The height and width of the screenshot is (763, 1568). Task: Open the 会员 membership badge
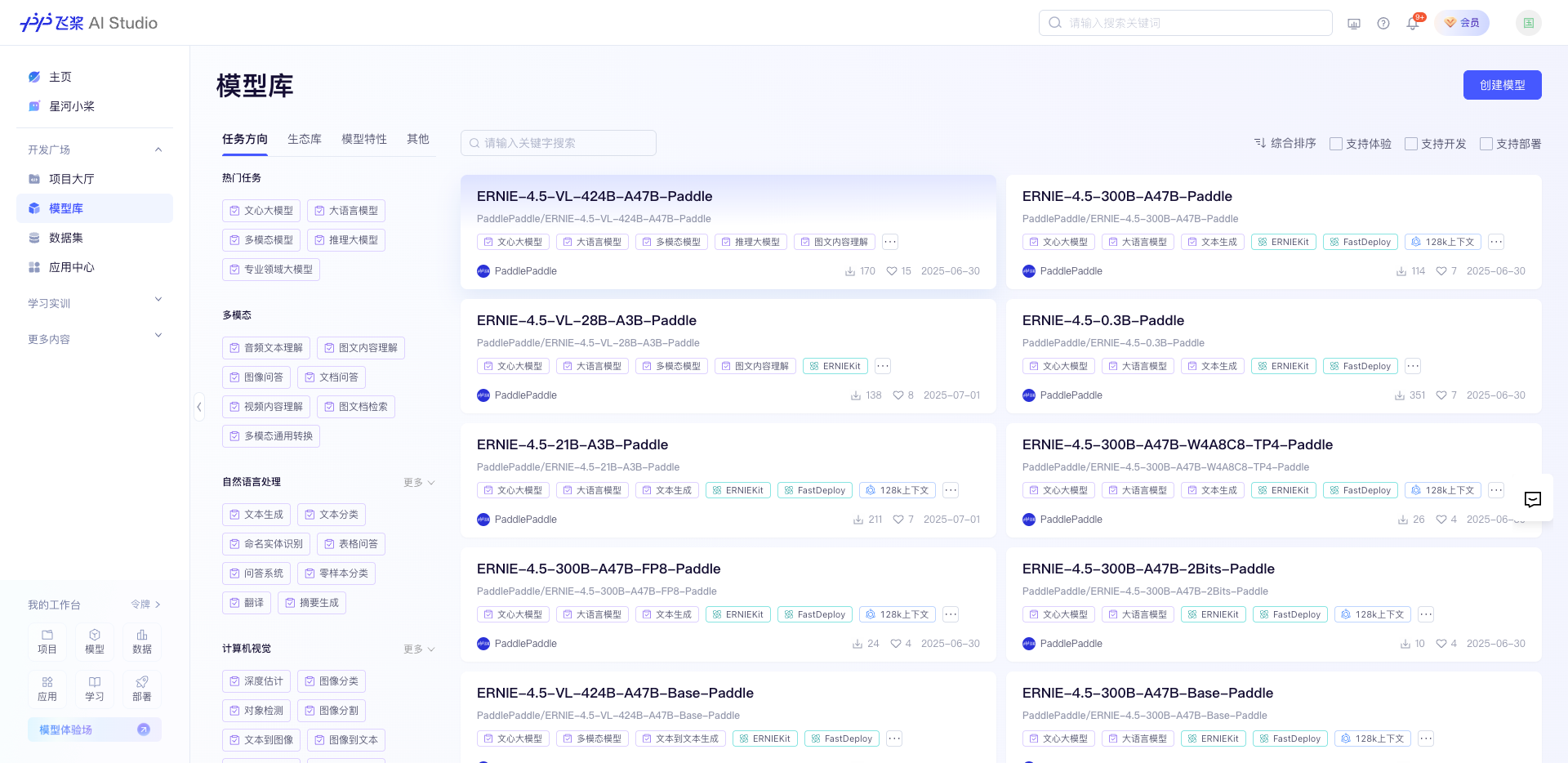(1462, 23)
